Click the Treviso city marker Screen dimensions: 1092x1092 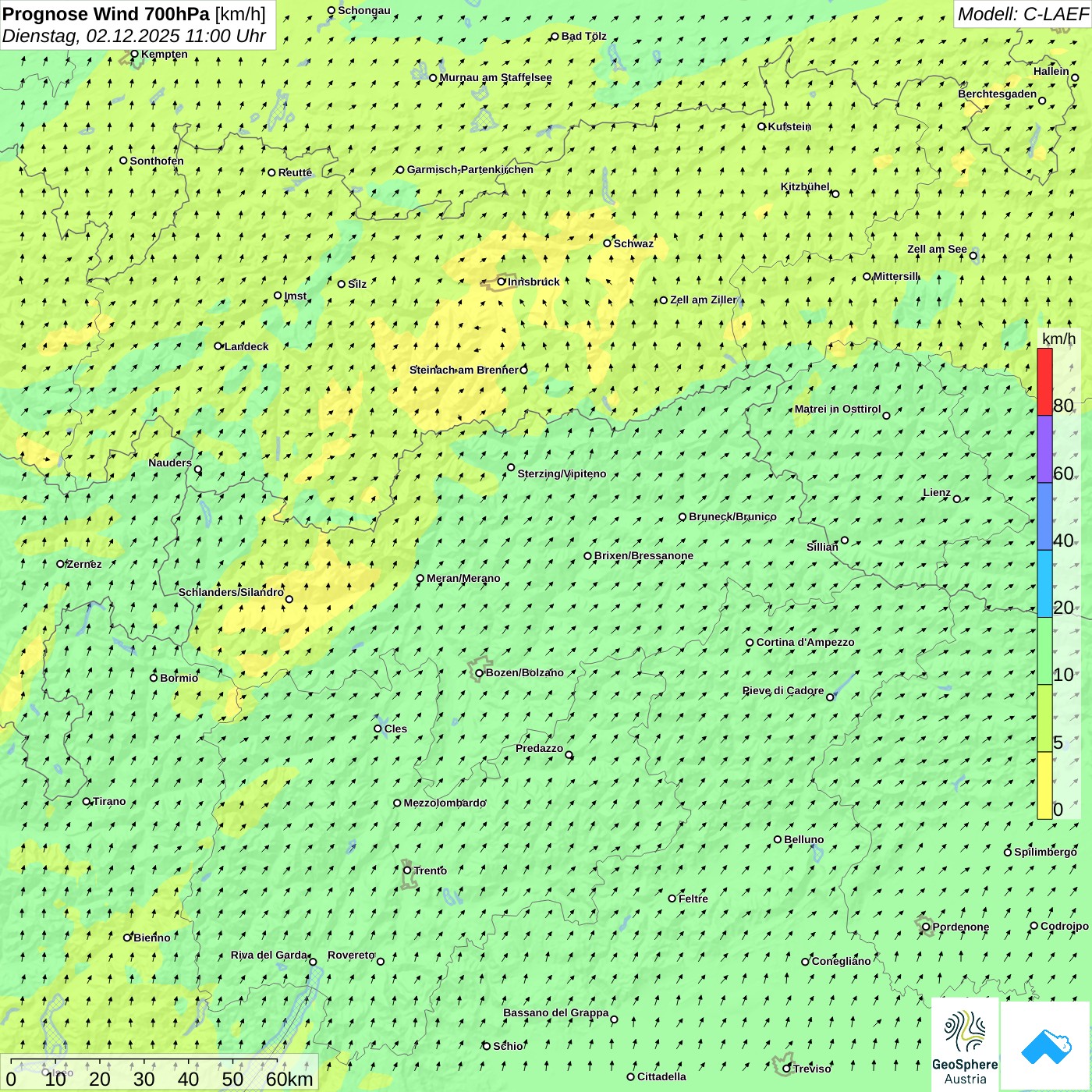[787, 1069]
